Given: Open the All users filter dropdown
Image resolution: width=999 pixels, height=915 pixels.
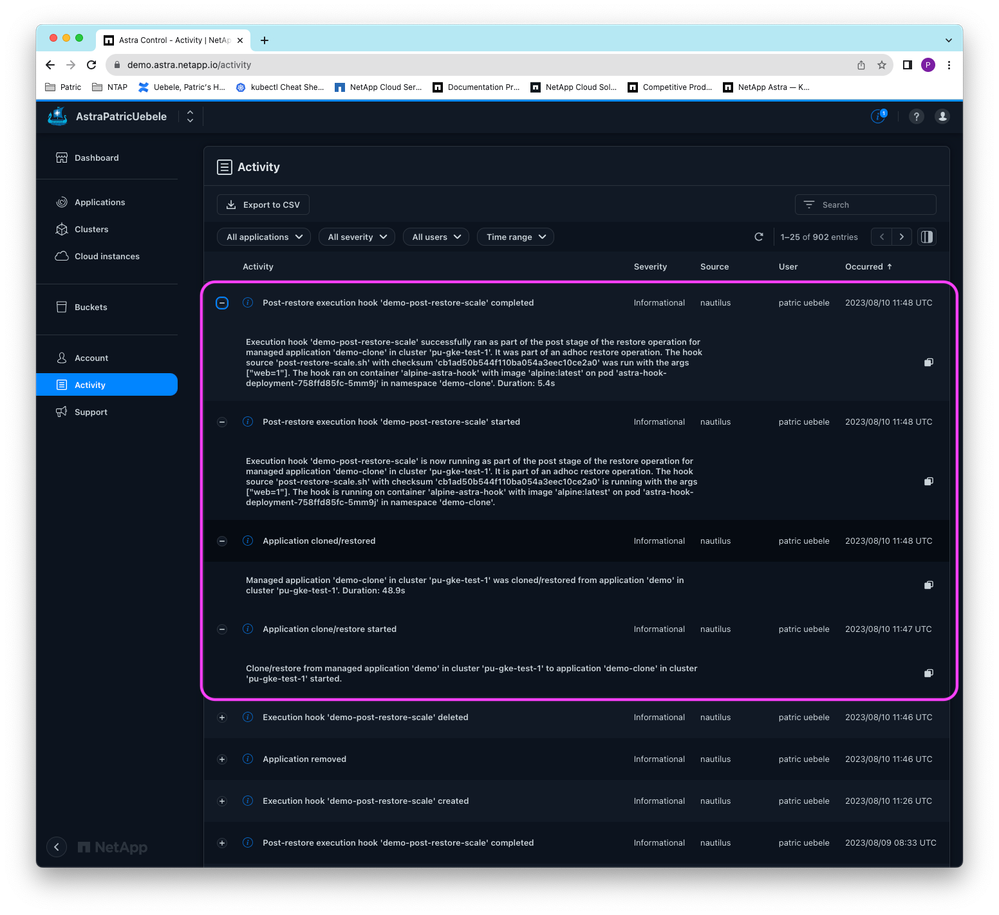Looking at the screenshot, I should click(436, 237).
